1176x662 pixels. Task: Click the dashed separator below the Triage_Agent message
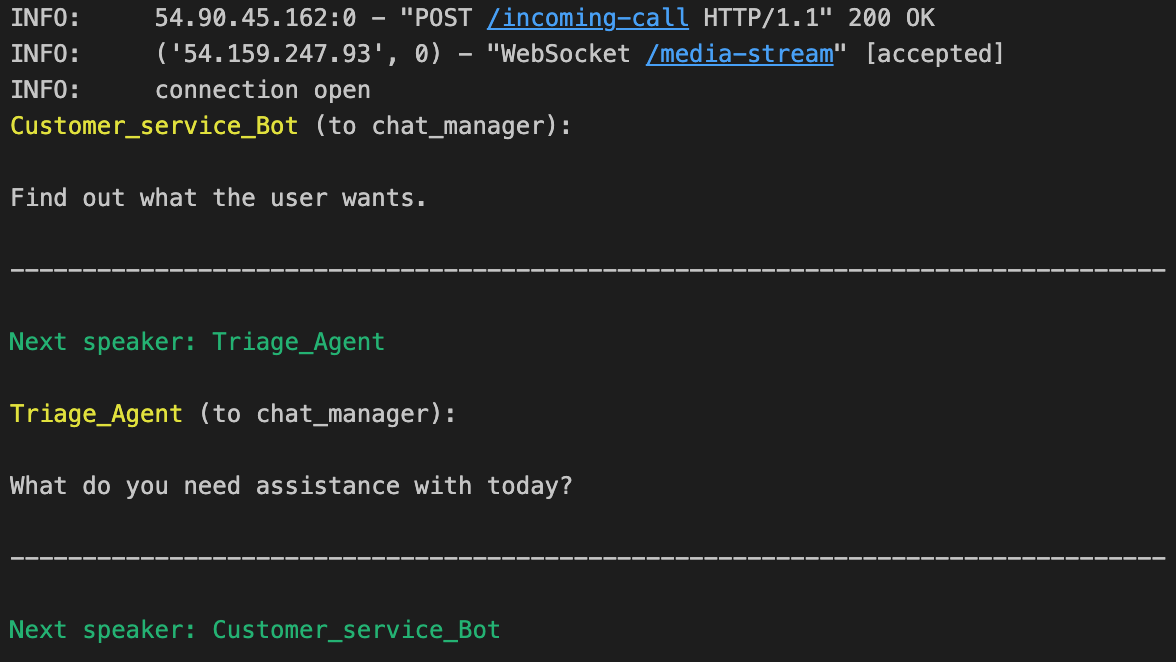pos(588,558)
